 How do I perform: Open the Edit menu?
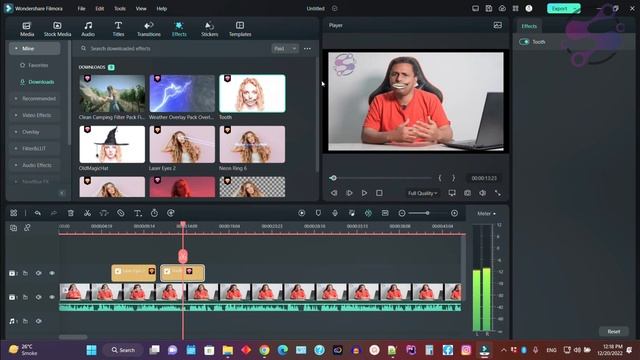click(x=100, y=9)
